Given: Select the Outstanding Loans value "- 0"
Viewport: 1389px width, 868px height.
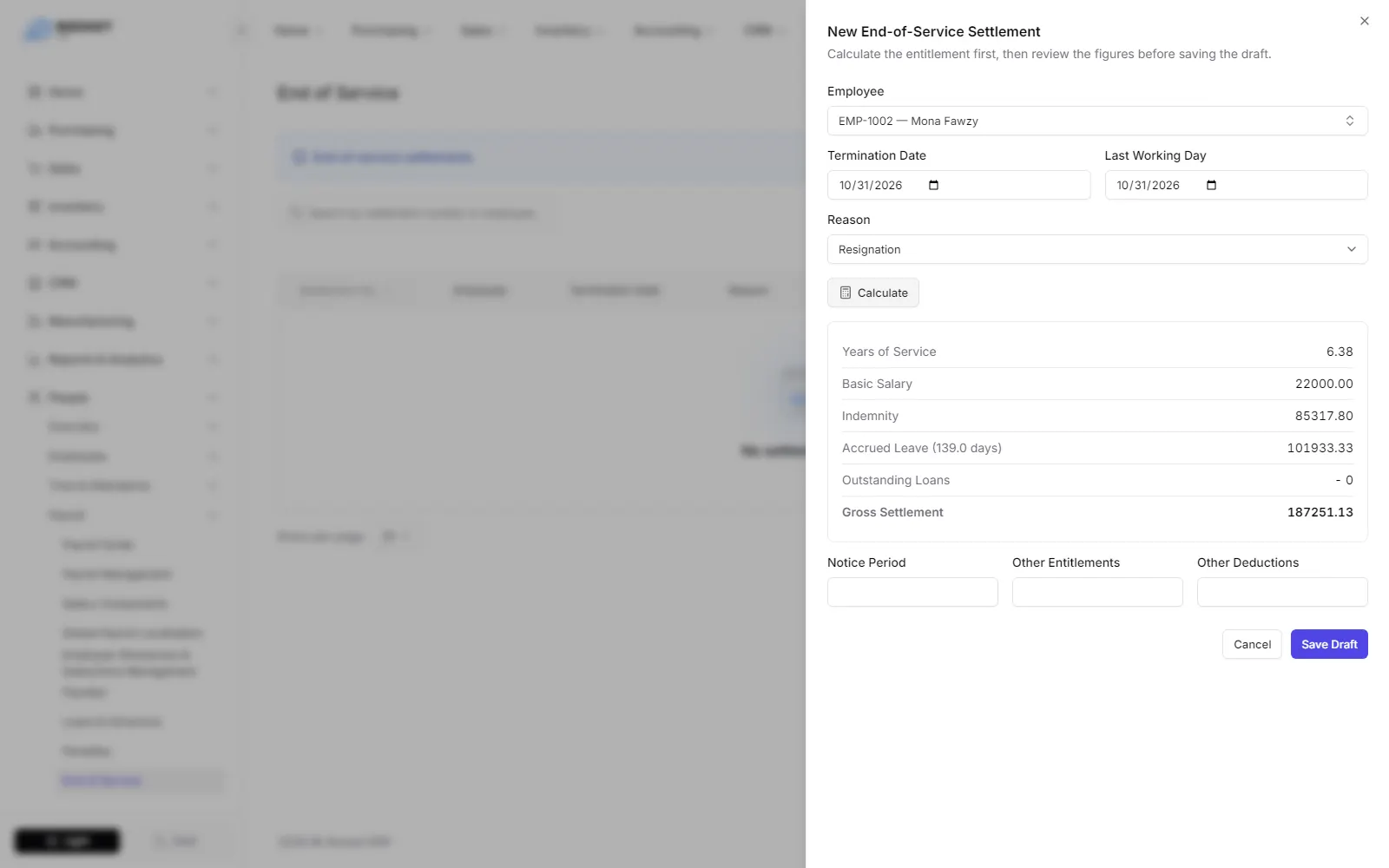Looking at the screenshot, I should 1344,480.
